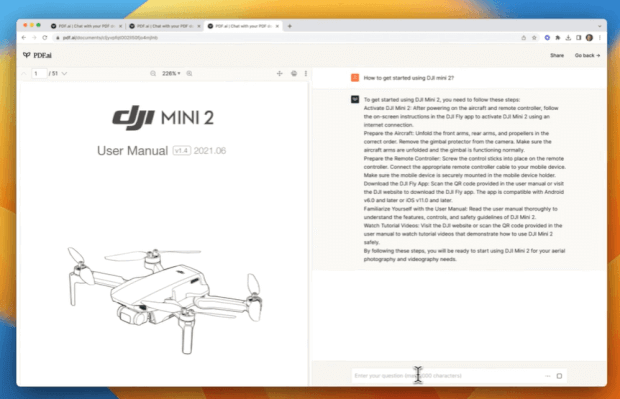Image resolution: width=620 pixels, height=399 pixels.
Task: Click the DJI MINI 2 logo heading
Action: tap(163, 118)
